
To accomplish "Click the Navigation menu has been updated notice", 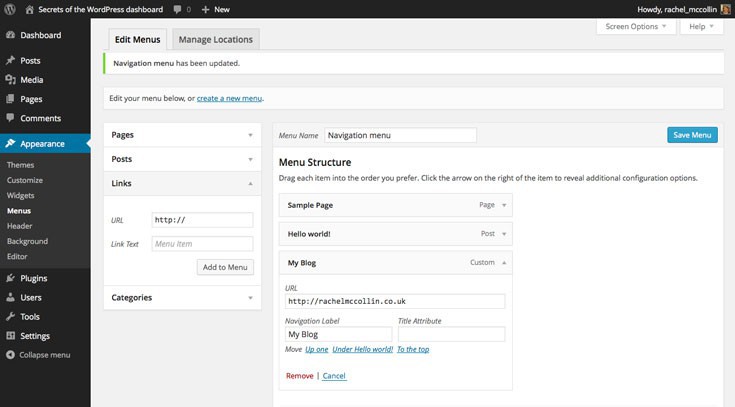I will [413, 63].
